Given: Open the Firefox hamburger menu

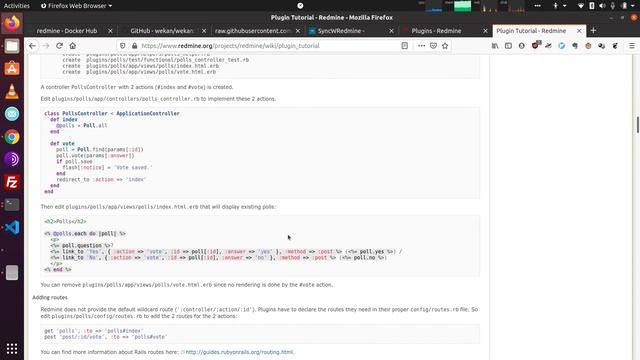Looking at the screenshot, I should pos(632,46).
